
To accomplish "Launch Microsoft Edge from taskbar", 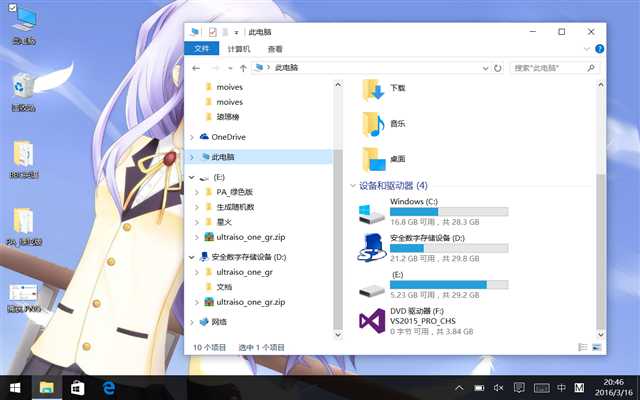I will click(109, 387).
